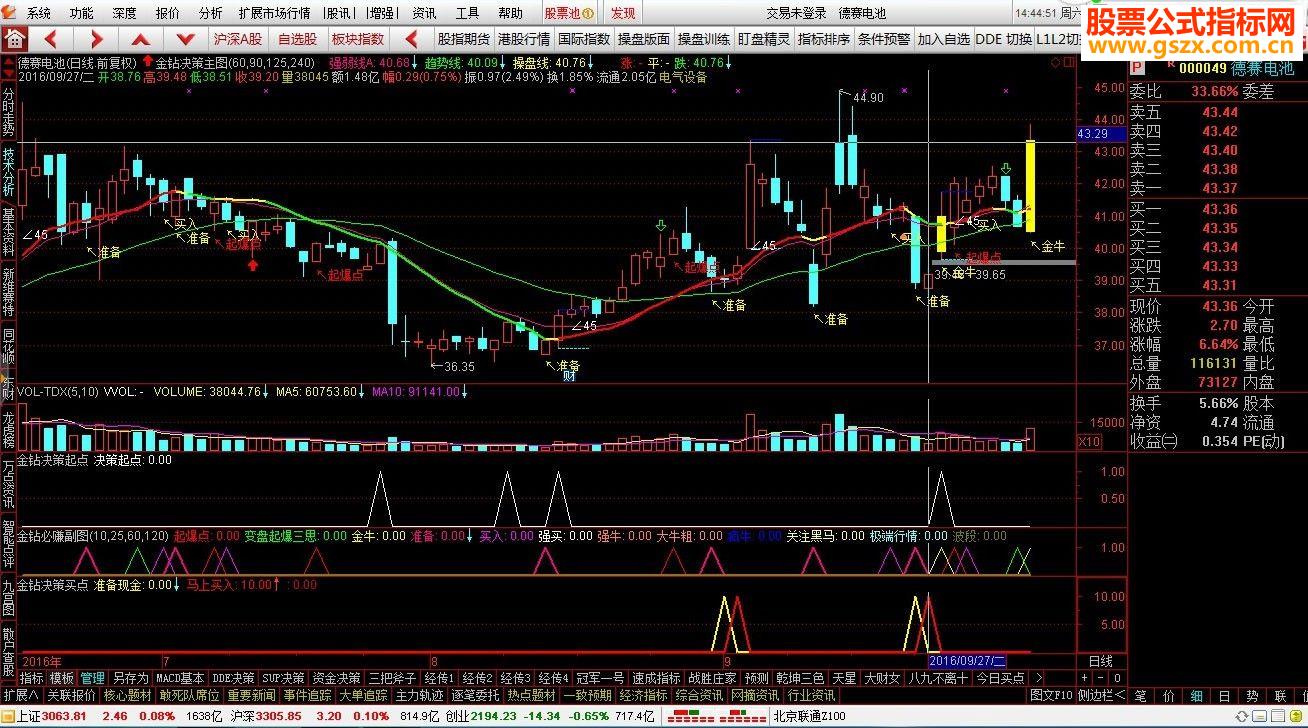Open the 分析 menu
This screenshot has width=1308, height=728.
pyautogui.click(x=211, y=13)
